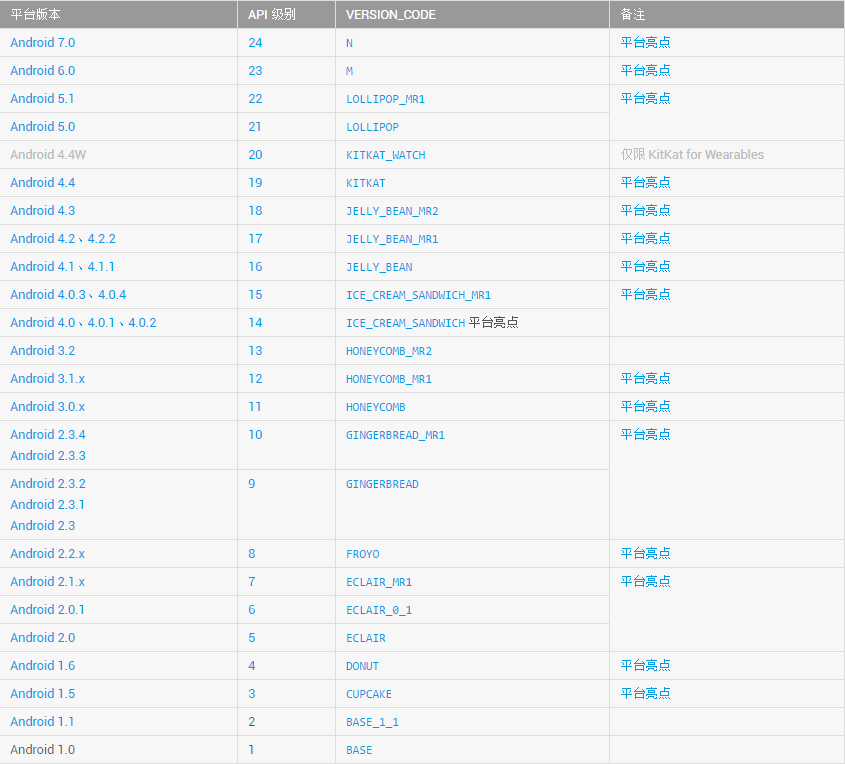Open the Android 2.3 link

click(x=43, y=526)
